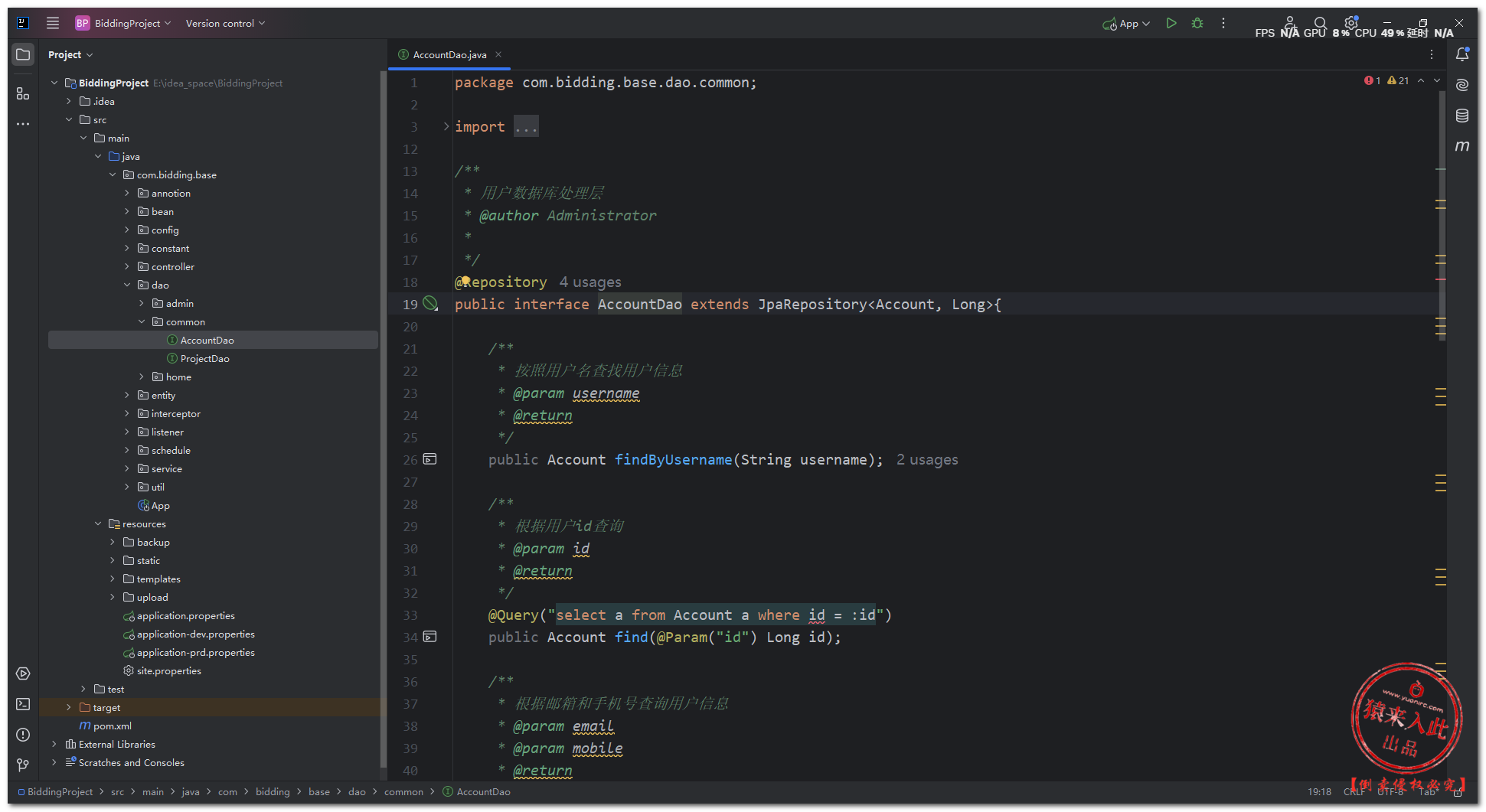This screenshot has width=1486, height=812.
Task: Open the Git tool window
Action: (23, 765)
